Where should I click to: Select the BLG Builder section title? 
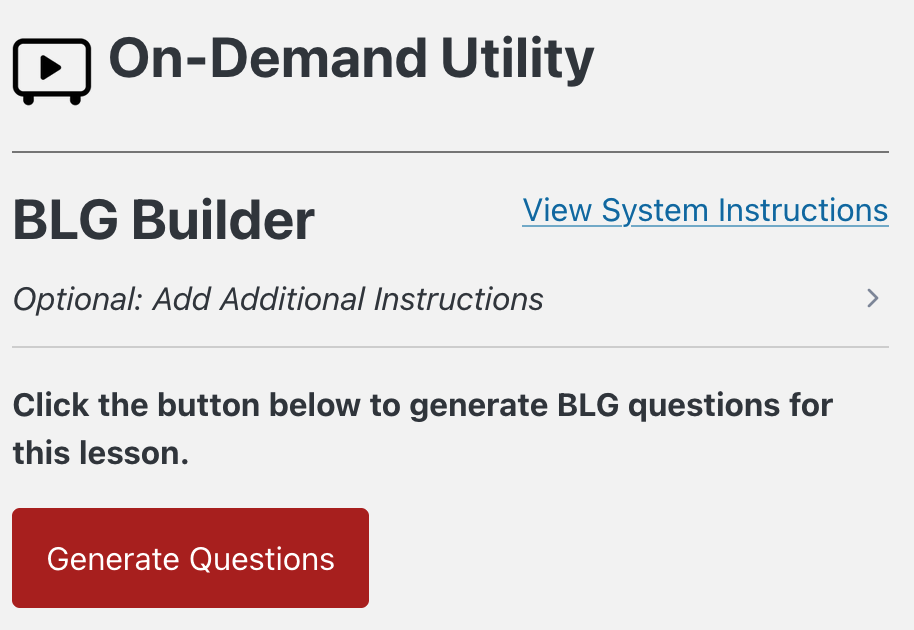coord(163,221)
